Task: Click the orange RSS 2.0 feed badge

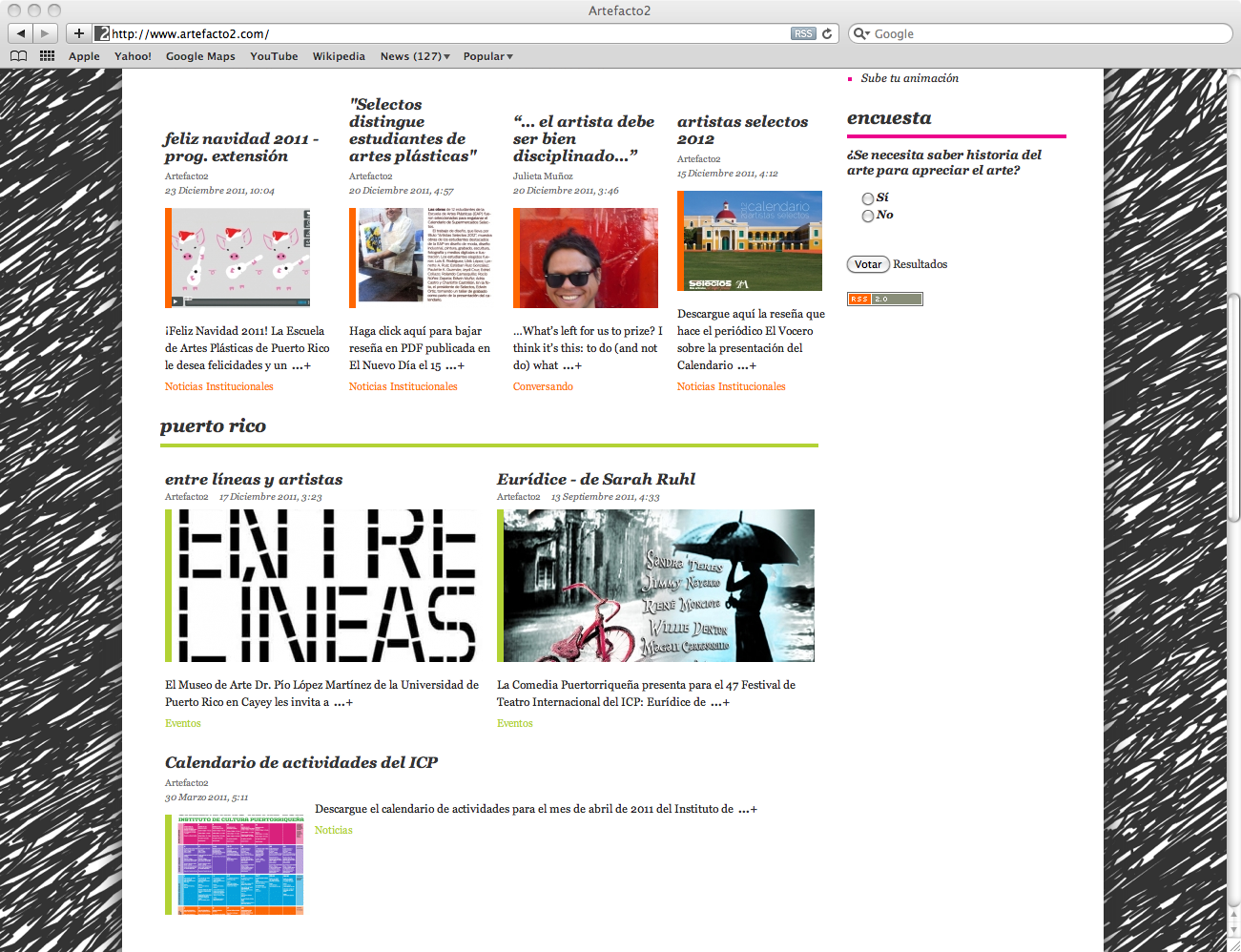Action: pyautogui.click(x=884, y=299)
